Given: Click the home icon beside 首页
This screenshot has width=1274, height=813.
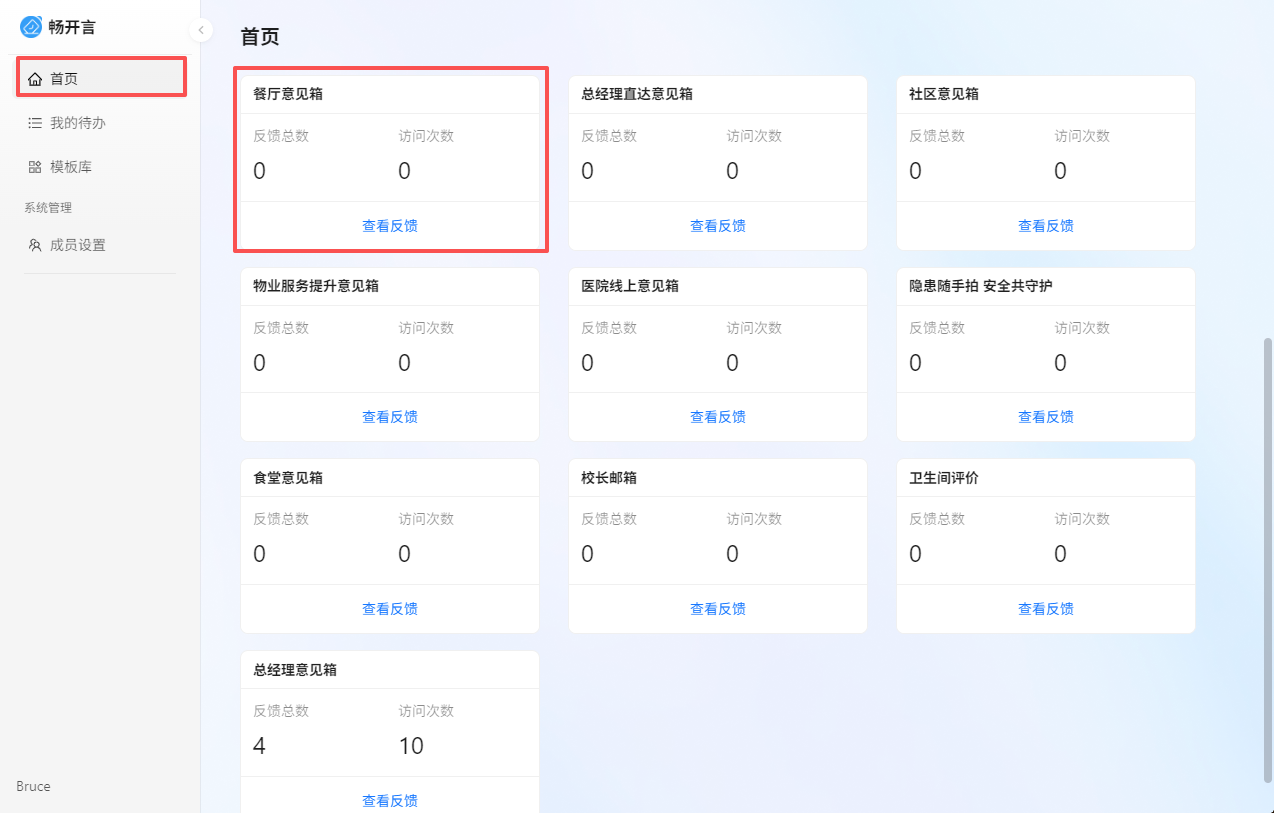Looking at the screenshot, I should coord(35,79).
